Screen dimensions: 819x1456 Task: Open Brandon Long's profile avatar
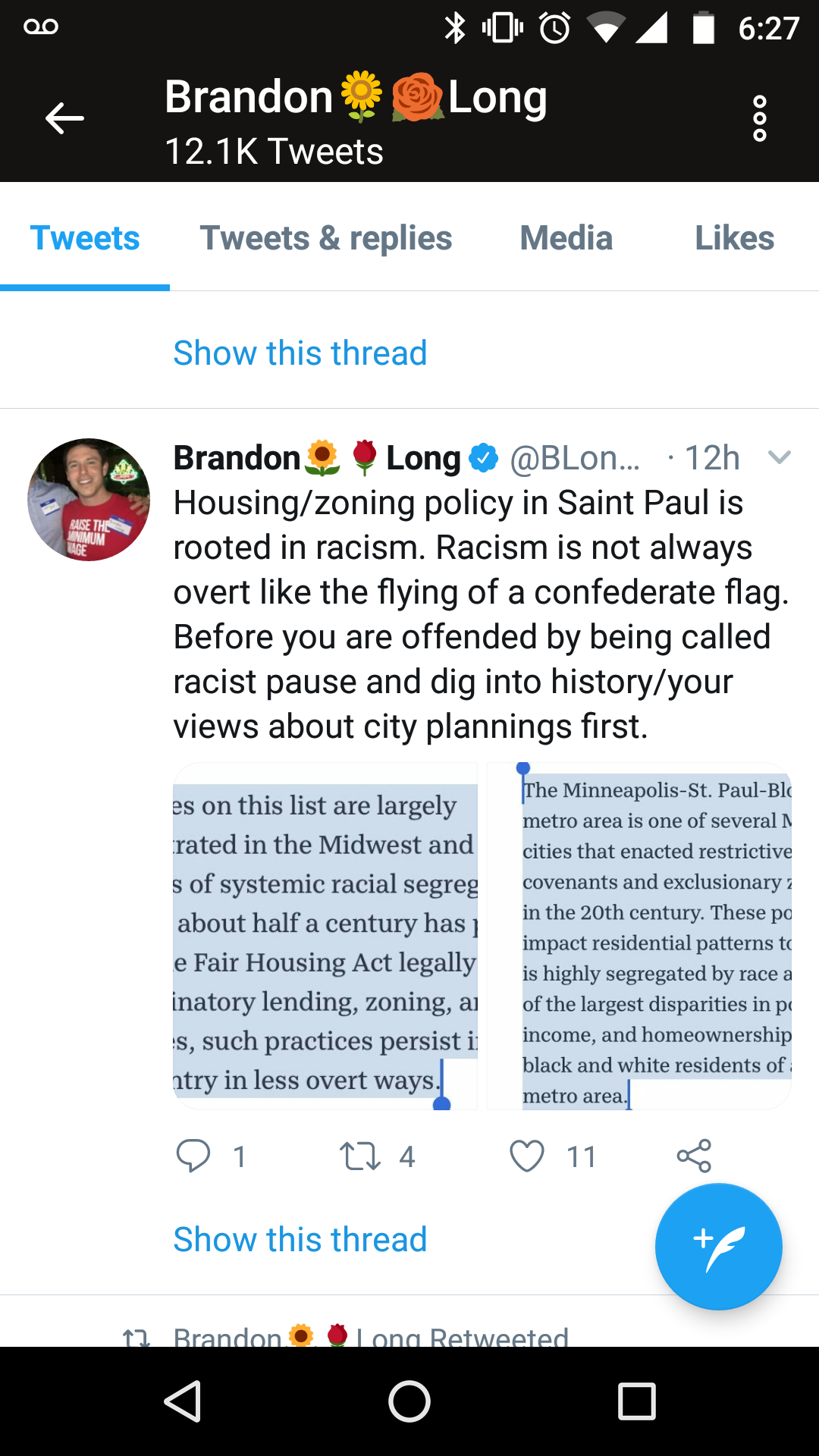[x=89, y=500]
